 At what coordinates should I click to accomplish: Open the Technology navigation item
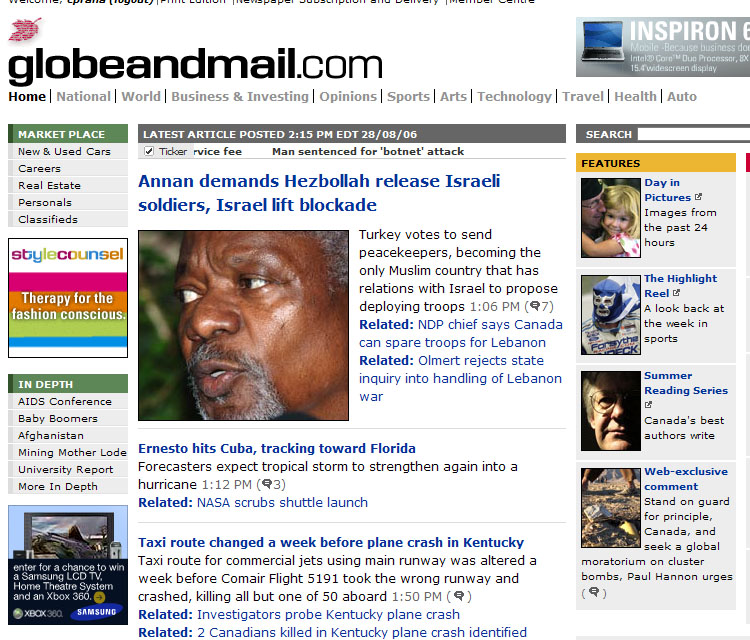pos(515,97)
